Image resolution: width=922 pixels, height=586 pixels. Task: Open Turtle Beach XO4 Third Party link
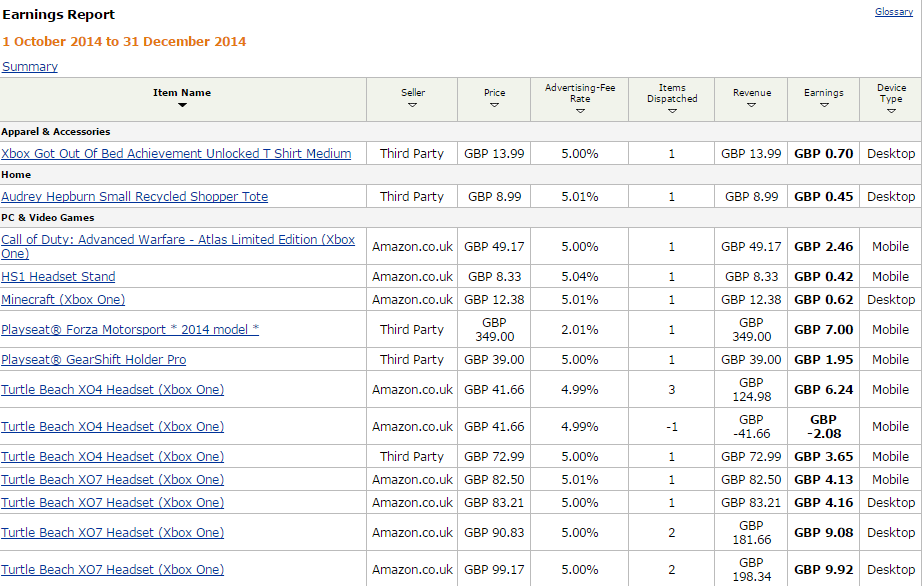coord(112,456)
